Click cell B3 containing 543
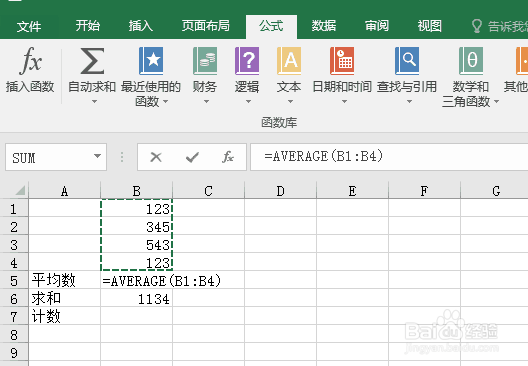The height and width of the screenshot is (366, 528). (136, 245)
